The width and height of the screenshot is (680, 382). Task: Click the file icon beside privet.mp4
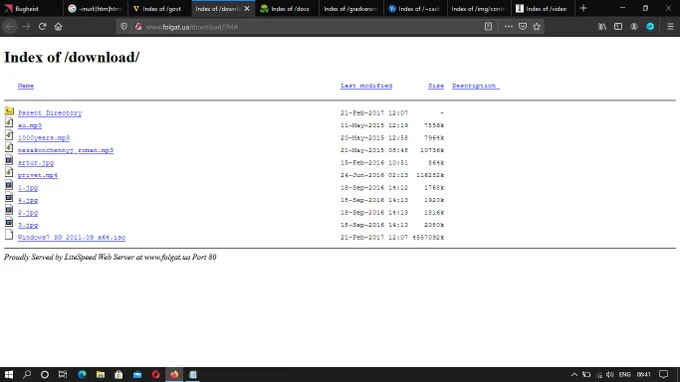tap(9, 172)
